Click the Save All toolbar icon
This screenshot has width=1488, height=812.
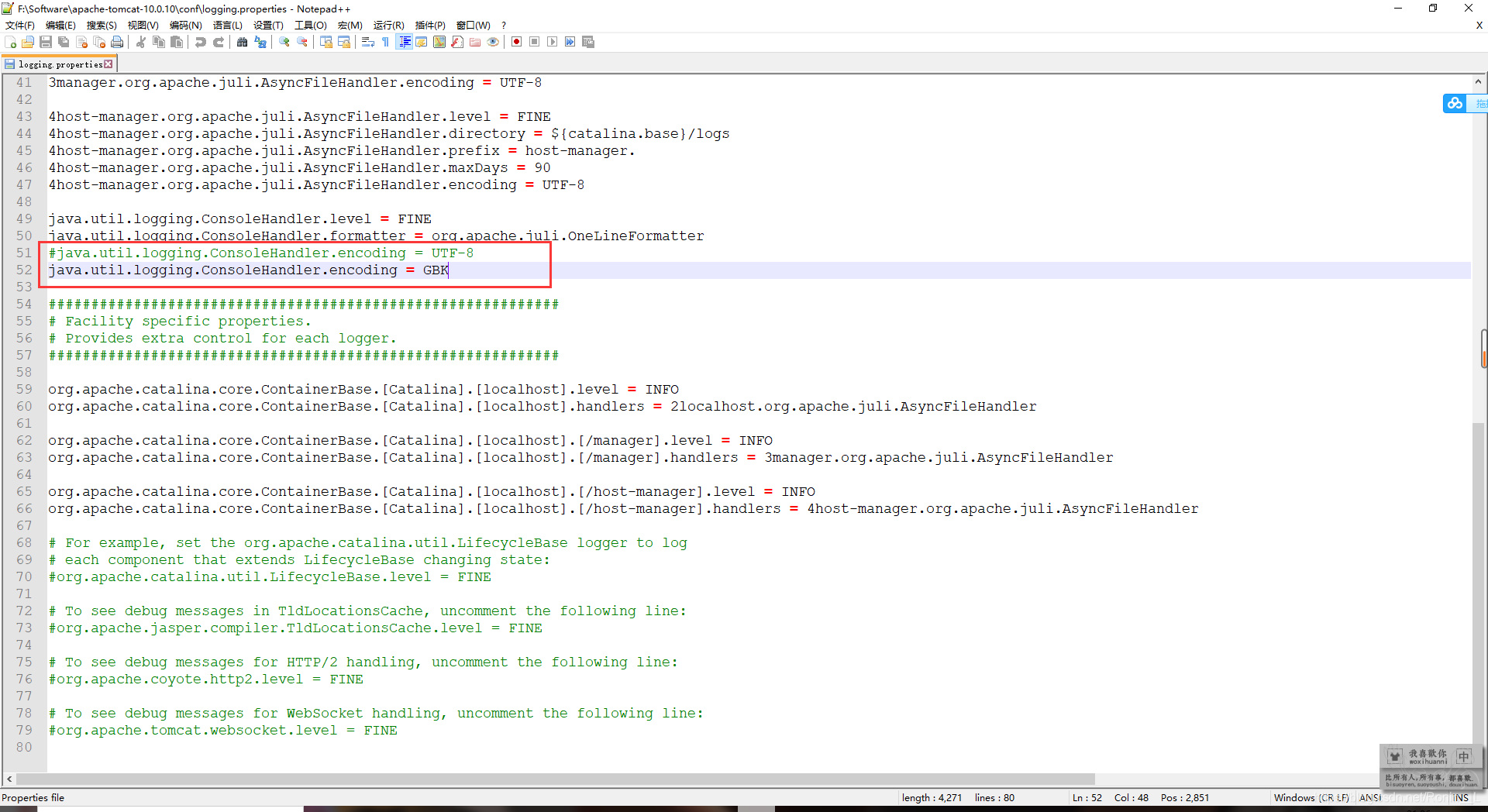[64, 42]
